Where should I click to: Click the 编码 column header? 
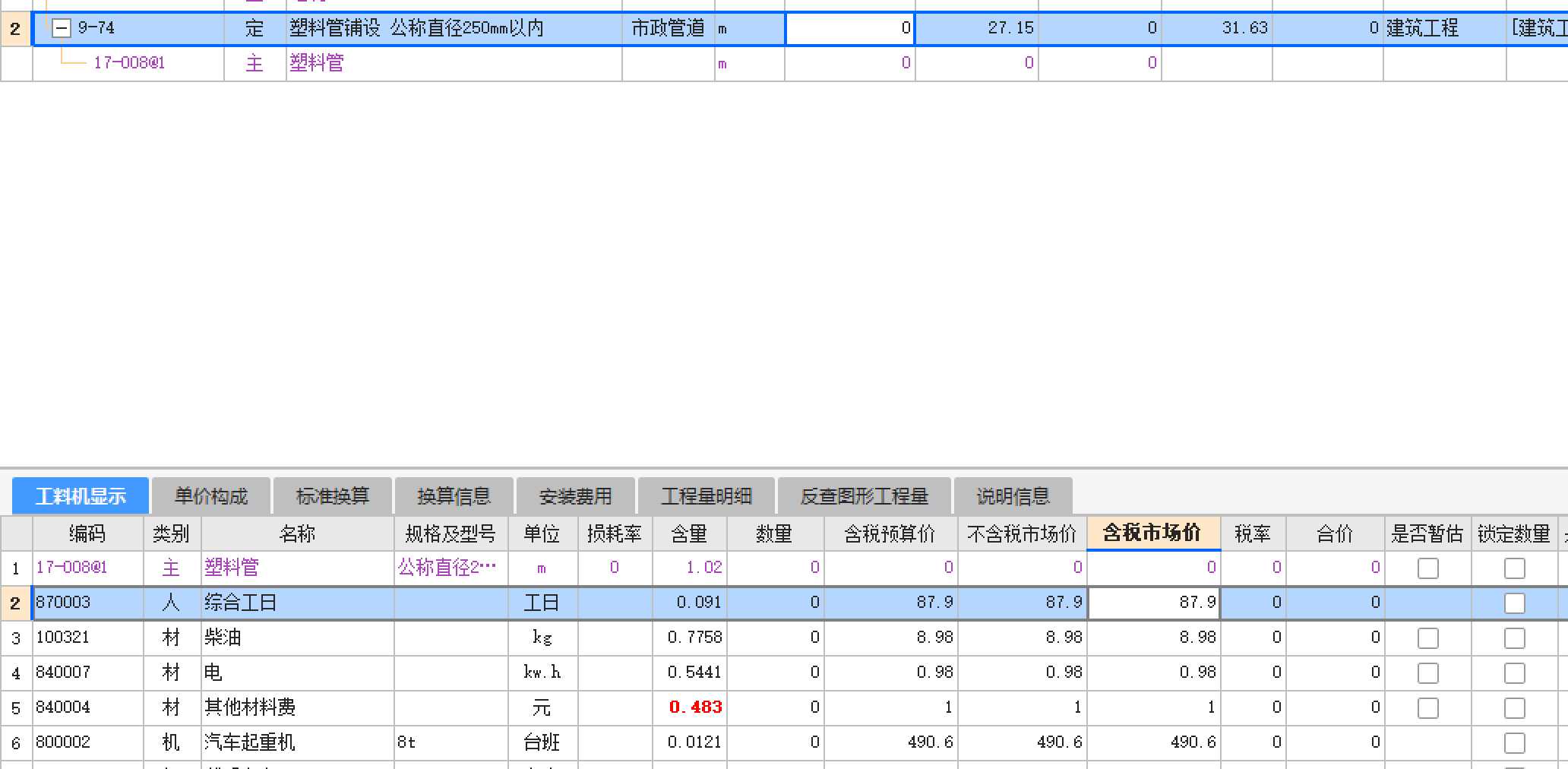pos(88,533)
